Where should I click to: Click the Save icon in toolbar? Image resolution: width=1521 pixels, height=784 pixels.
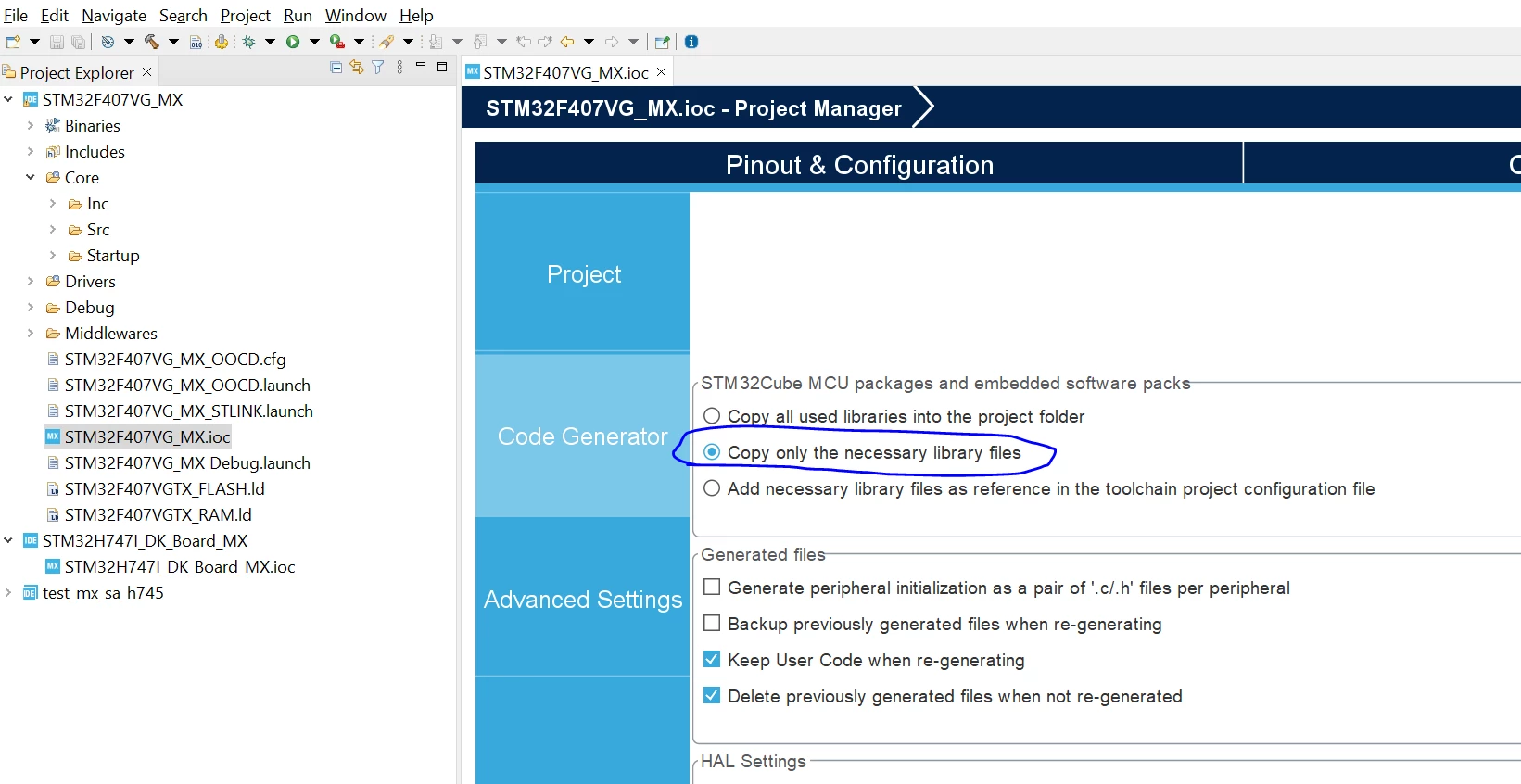pyautogui.click(x=57, y=42)
